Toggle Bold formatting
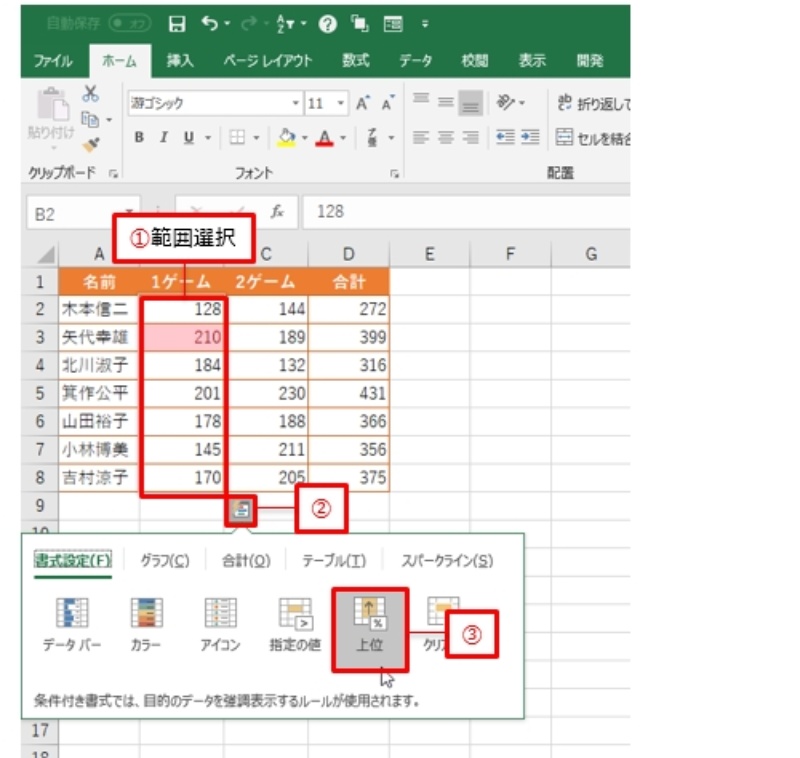Image resolution: width=800 pixels, height=758 pixels. point(140,137)
